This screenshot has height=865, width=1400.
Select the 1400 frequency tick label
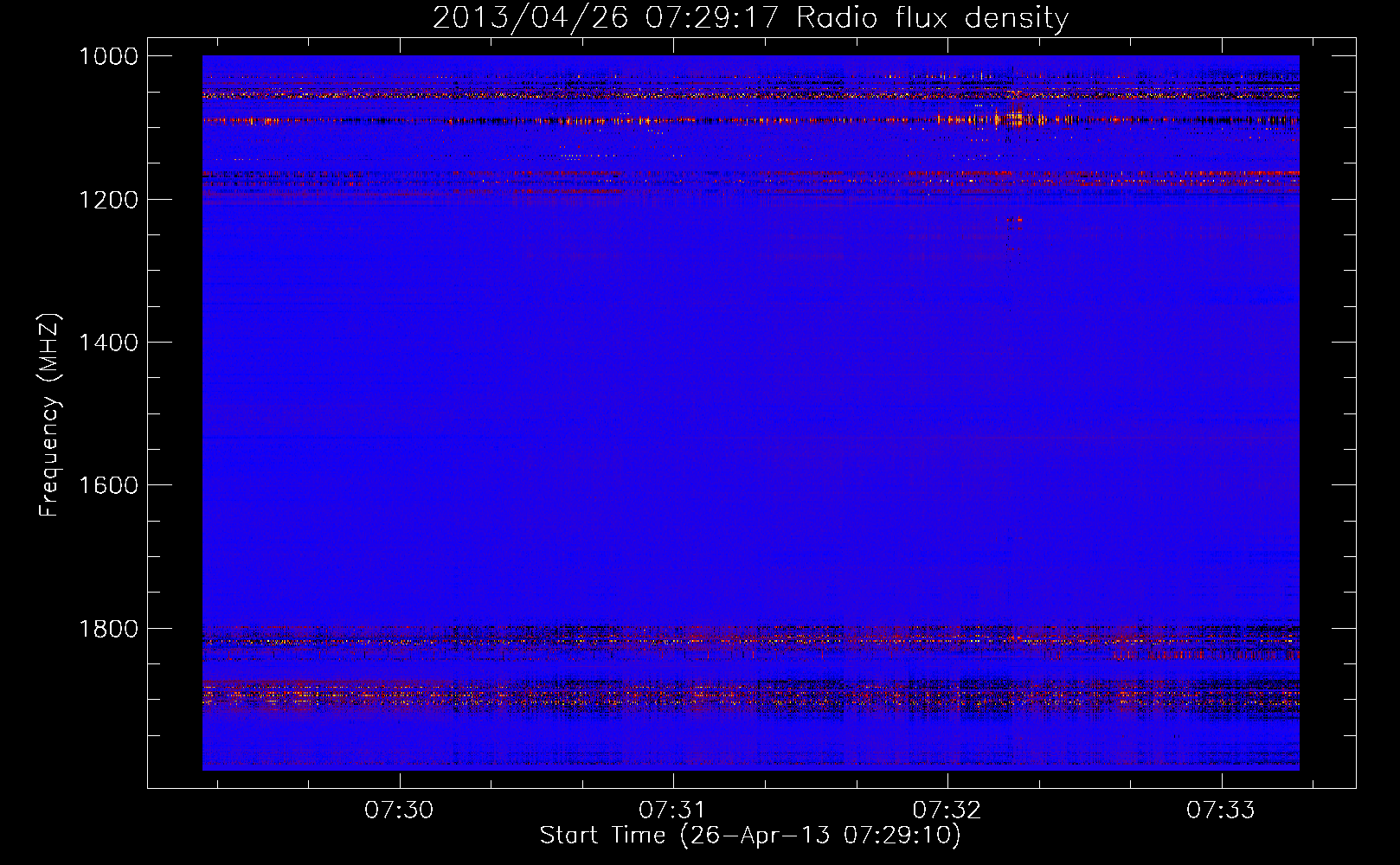[108, 343]
